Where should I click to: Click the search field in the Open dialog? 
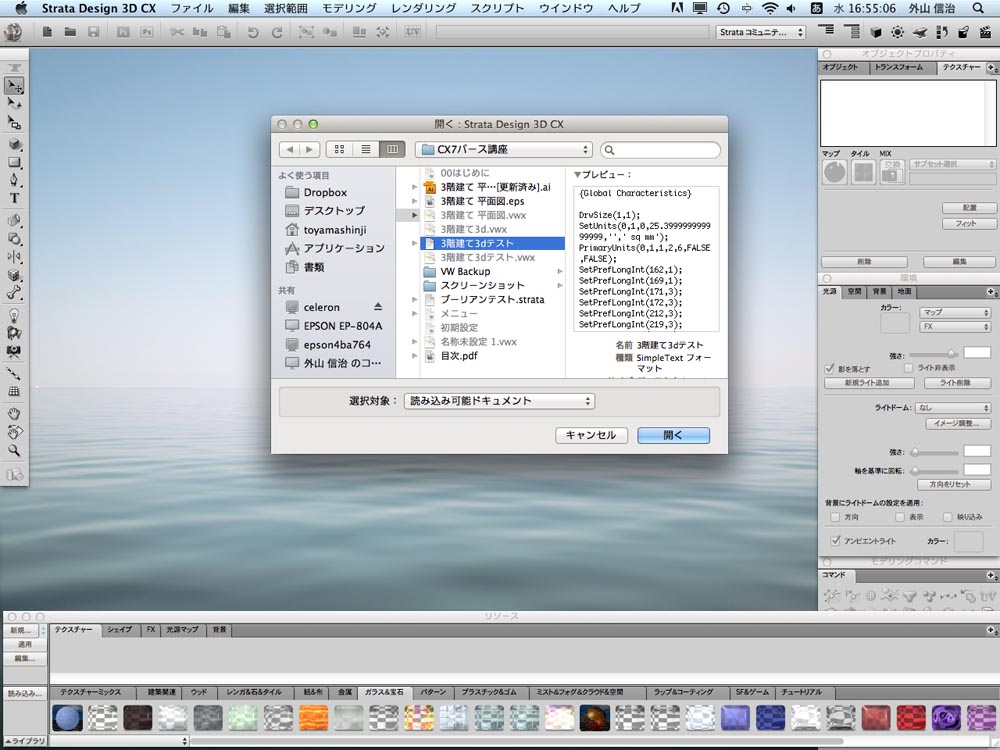pos(661,150)
